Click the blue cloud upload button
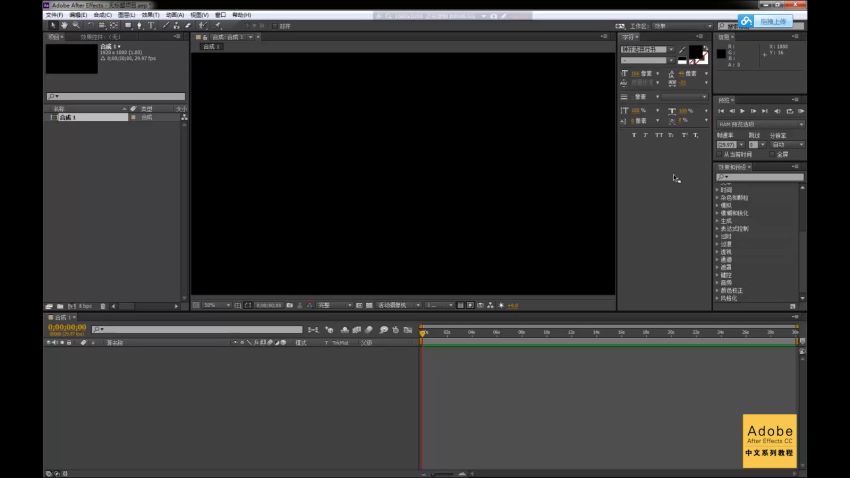The height and width of the screenshot is (478, 850). pyautogui.click(x=765, y=21)
